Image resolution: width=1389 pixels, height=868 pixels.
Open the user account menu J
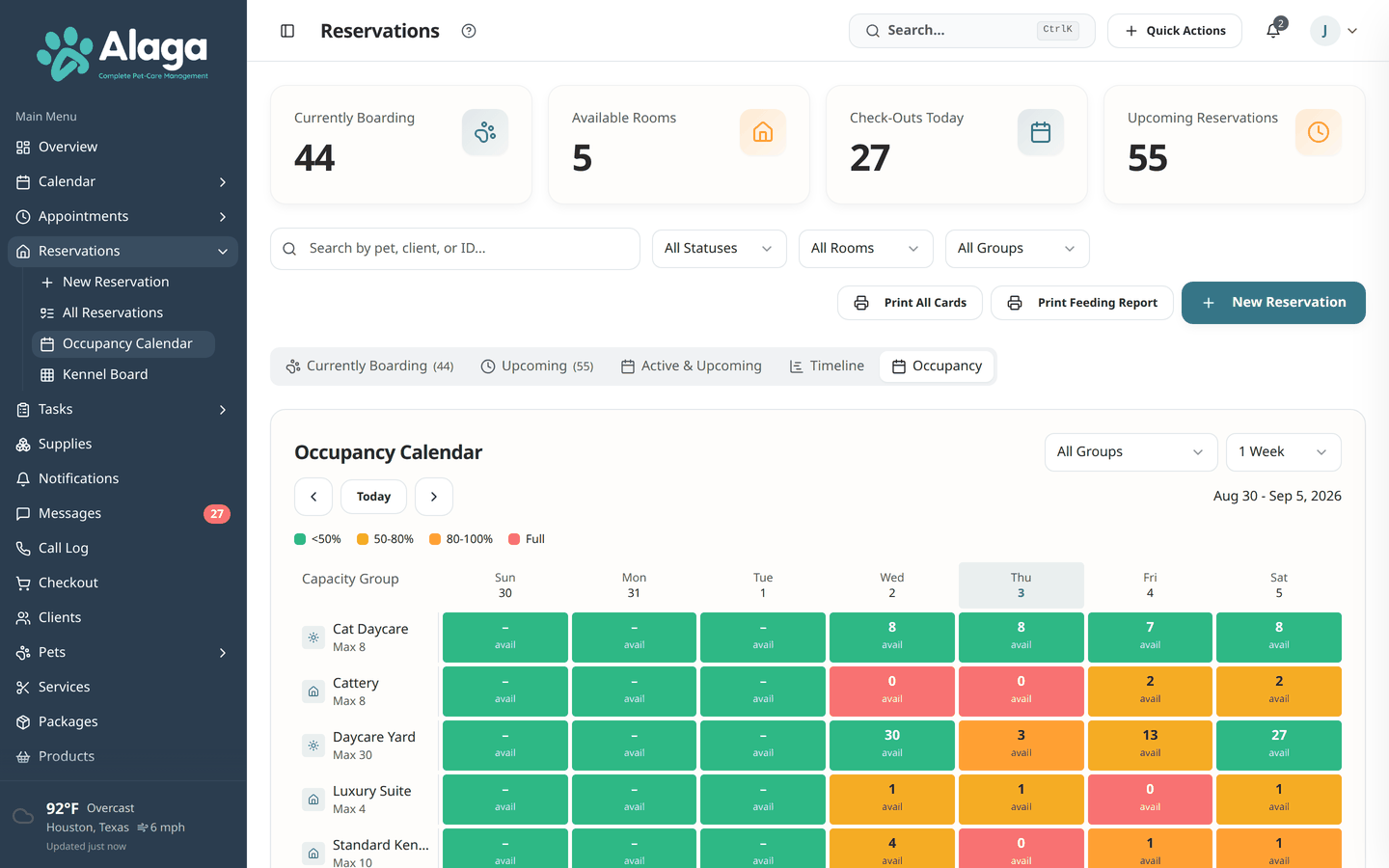[x=1335, y=31]
